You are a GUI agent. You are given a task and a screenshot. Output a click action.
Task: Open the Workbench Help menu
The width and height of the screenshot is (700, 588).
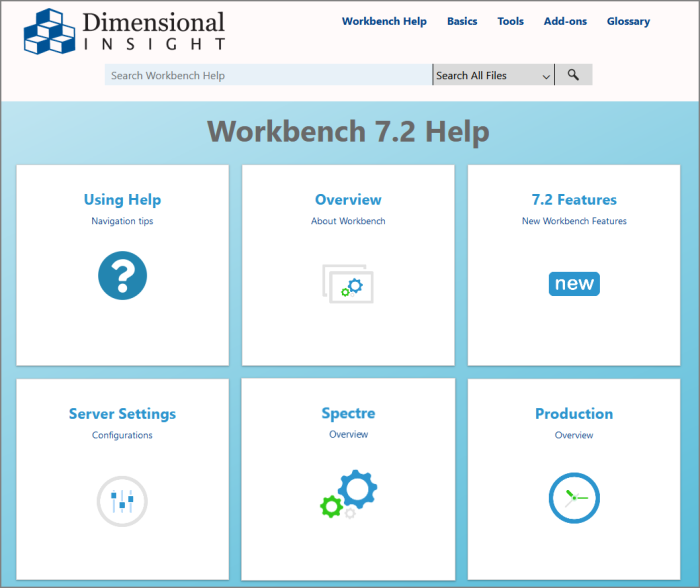click(384, 21)
